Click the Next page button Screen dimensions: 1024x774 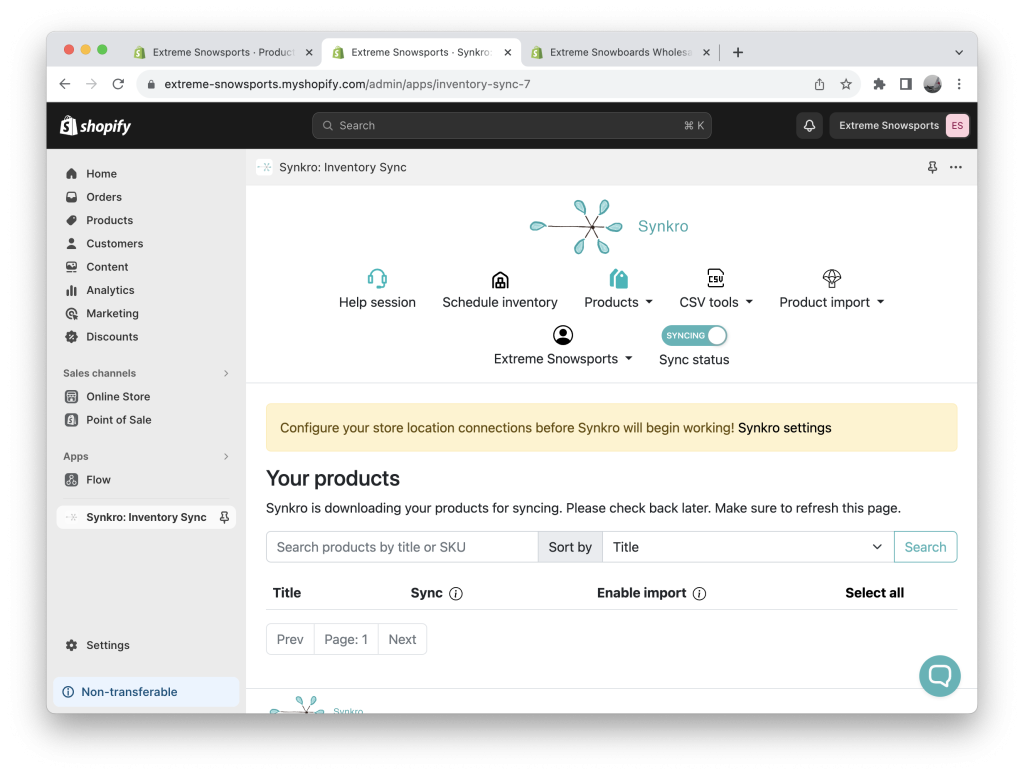402,639
